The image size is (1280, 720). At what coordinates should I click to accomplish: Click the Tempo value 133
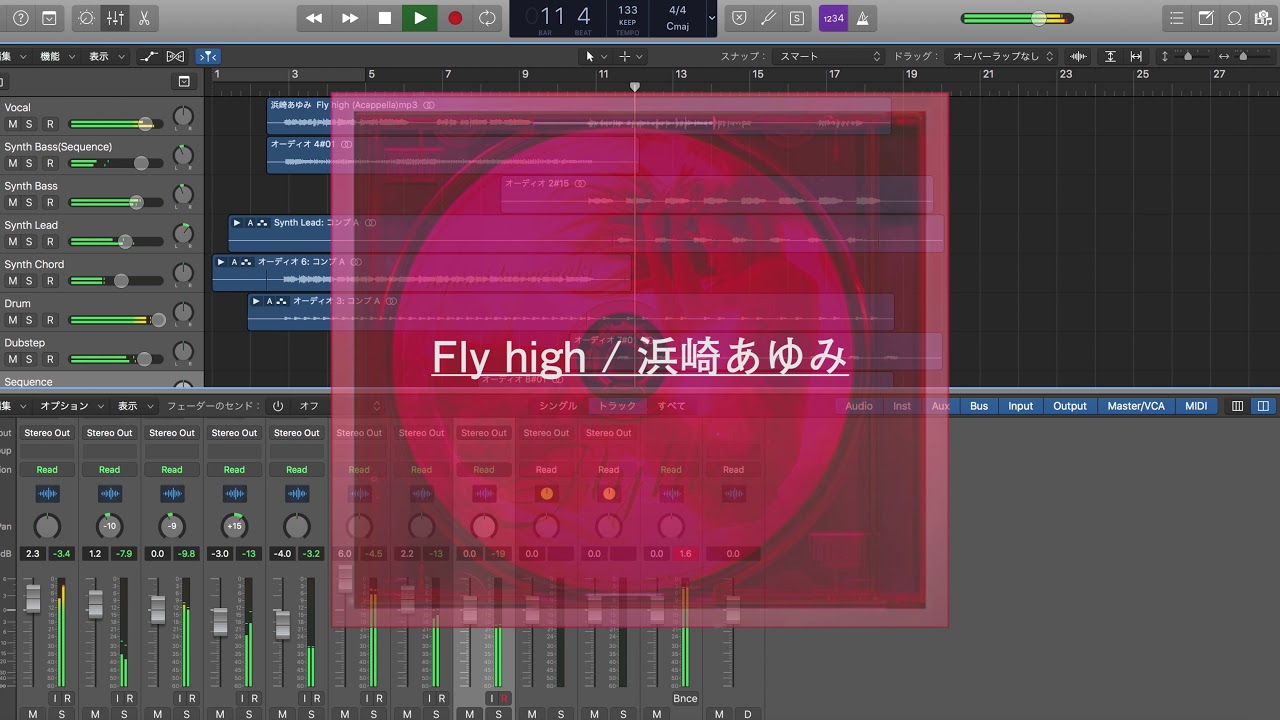(x=628, y=10)
